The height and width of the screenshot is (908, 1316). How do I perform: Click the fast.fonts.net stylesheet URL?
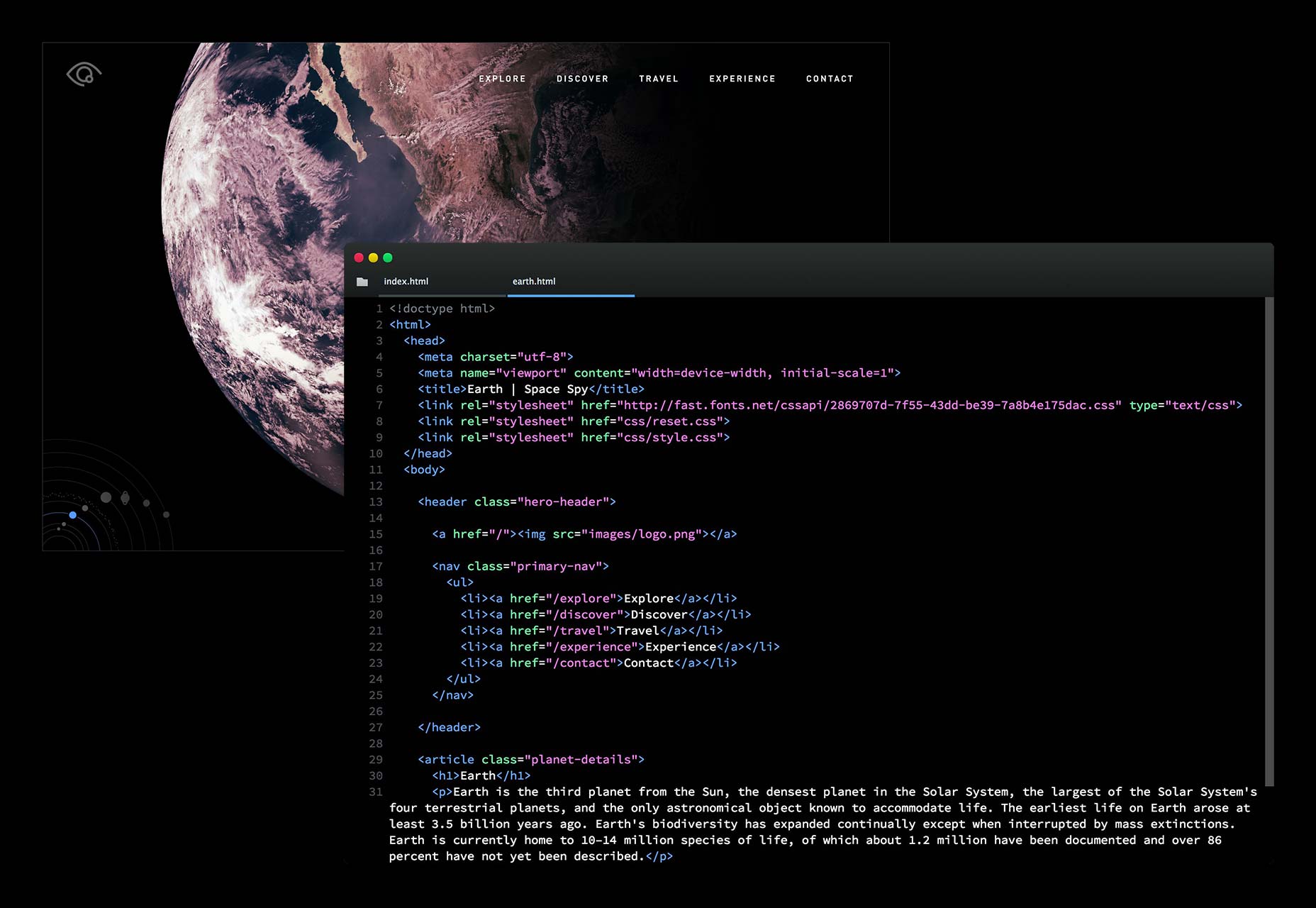tap(869, 406)
